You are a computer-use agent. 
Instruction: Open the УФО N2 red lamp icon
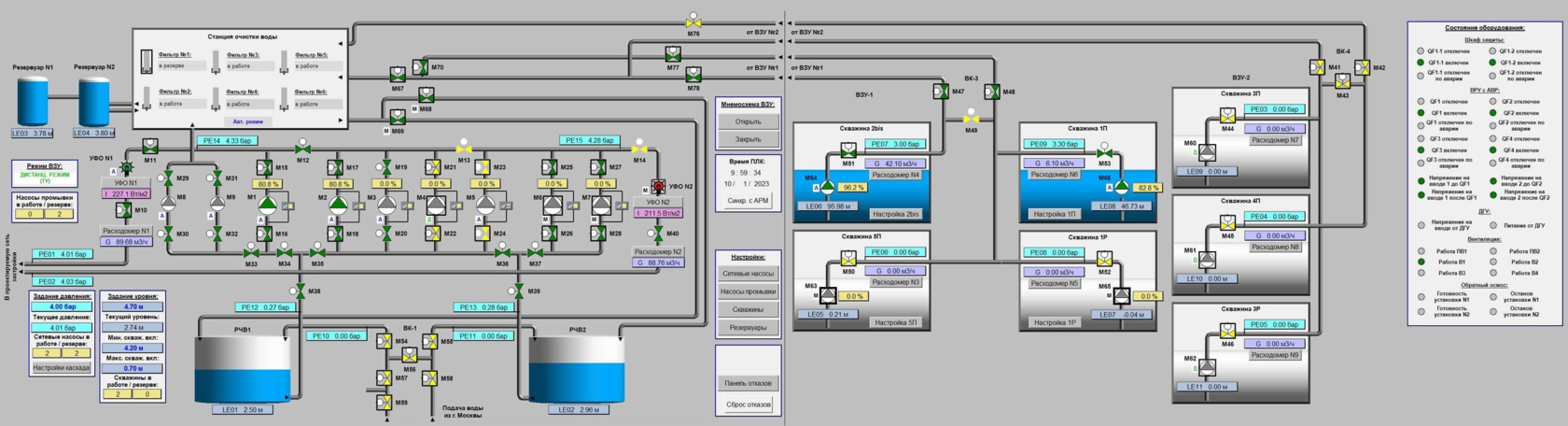(658, 187)
